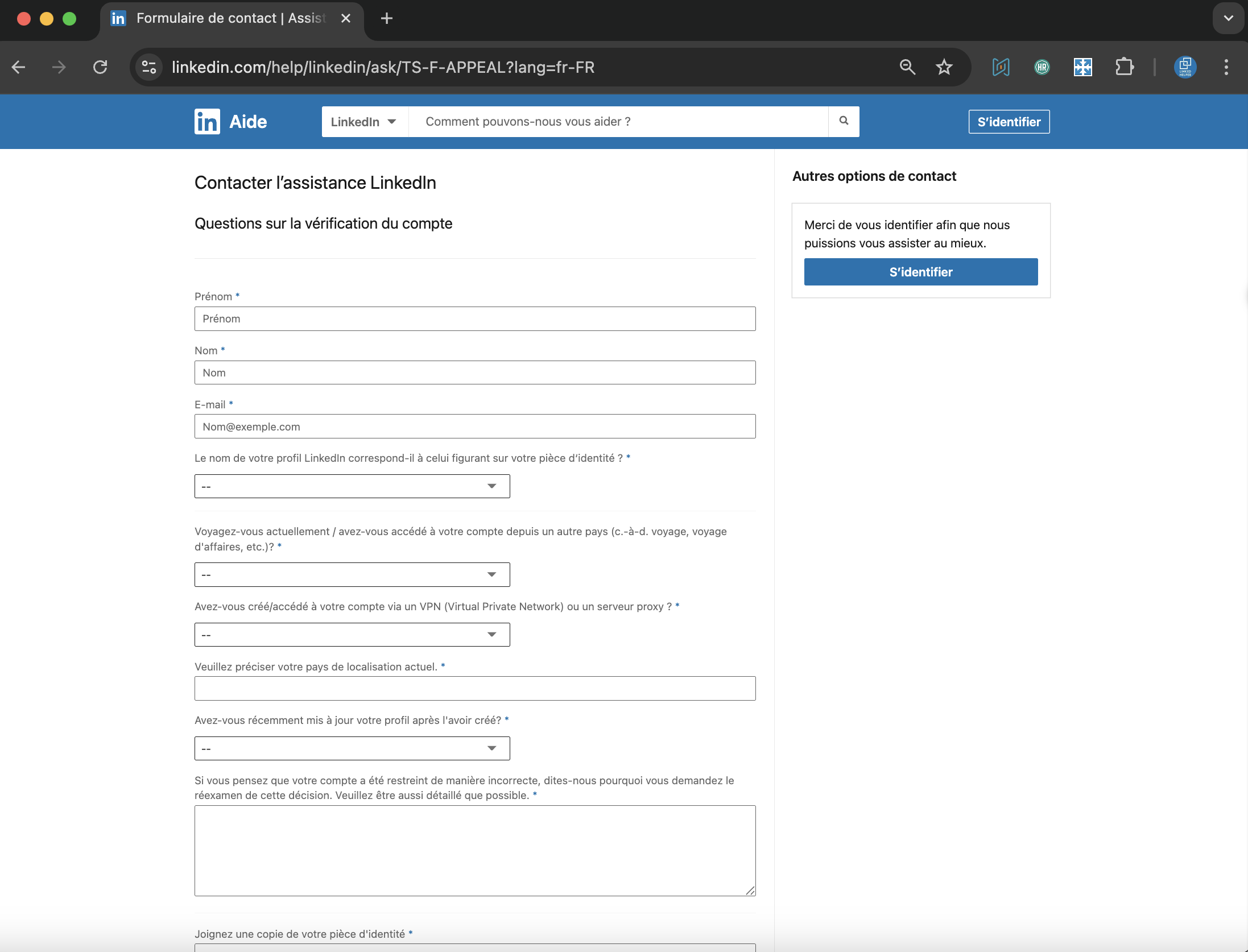Click the S'identifier button in the header
The width and height of the screenshot is (1248, 952).
point(1009,122)
